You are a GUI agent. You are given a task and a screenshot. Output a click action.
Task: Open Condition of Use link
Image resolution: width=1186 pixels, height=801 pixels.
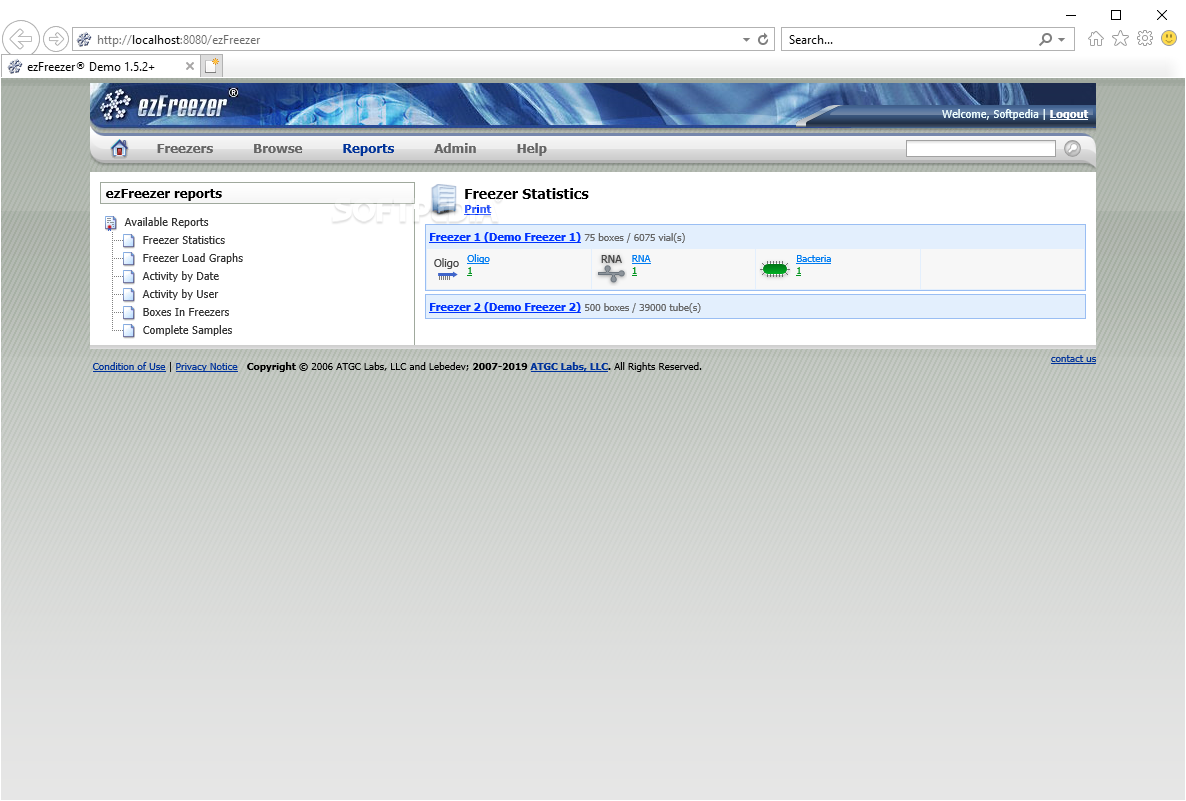[x=129, y=367]
